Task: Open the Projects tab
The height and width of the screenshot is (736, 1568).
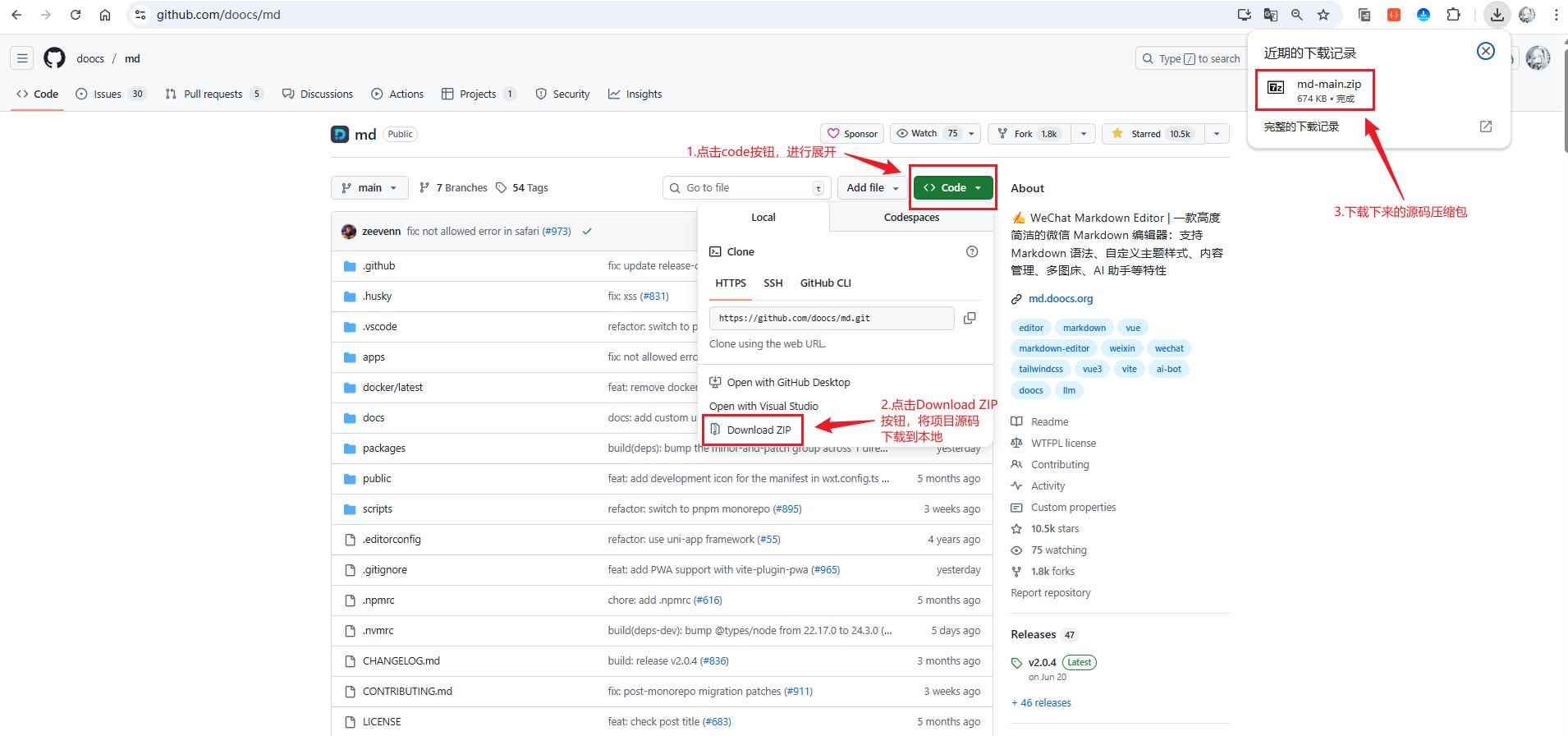Action: pyautogui.click(x=479, y=94)
